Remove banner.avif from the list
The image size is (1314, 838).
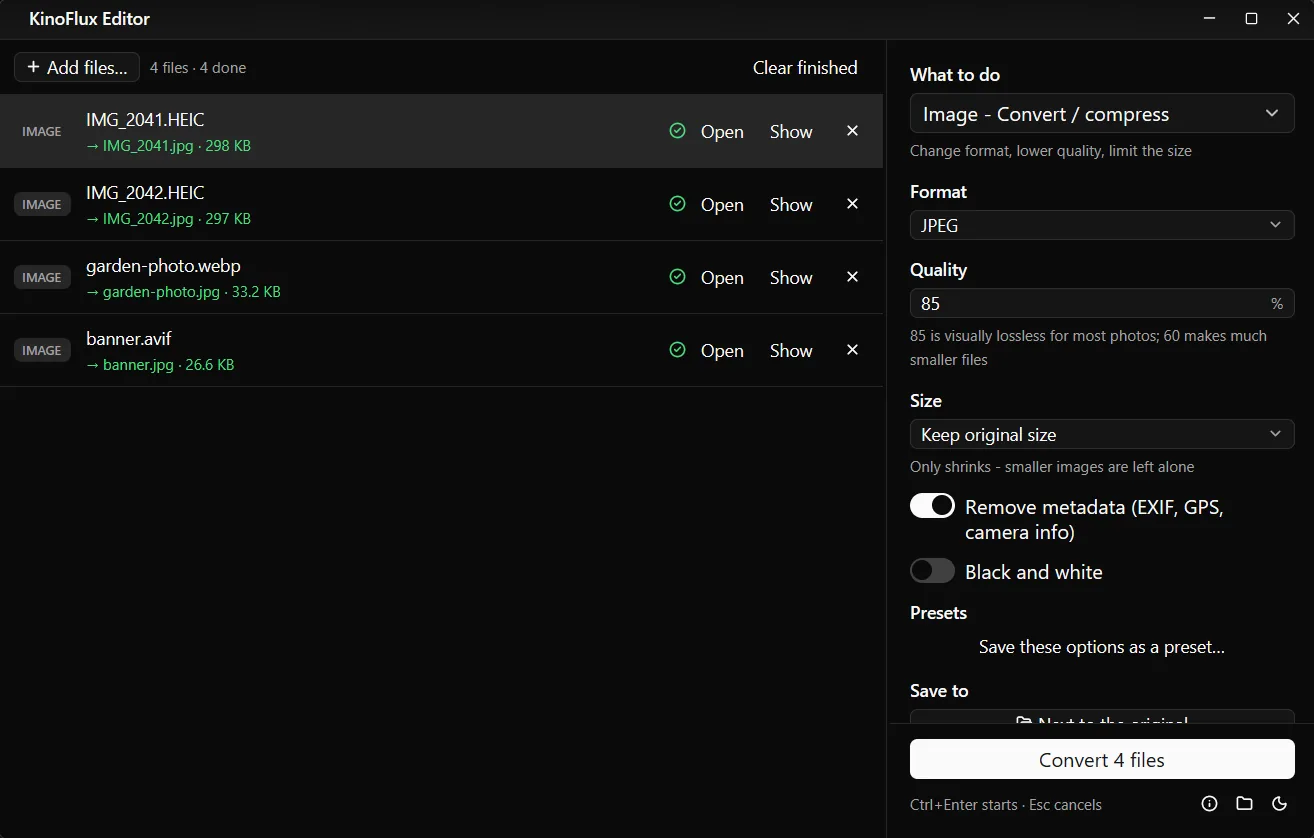tap(852, 350)
